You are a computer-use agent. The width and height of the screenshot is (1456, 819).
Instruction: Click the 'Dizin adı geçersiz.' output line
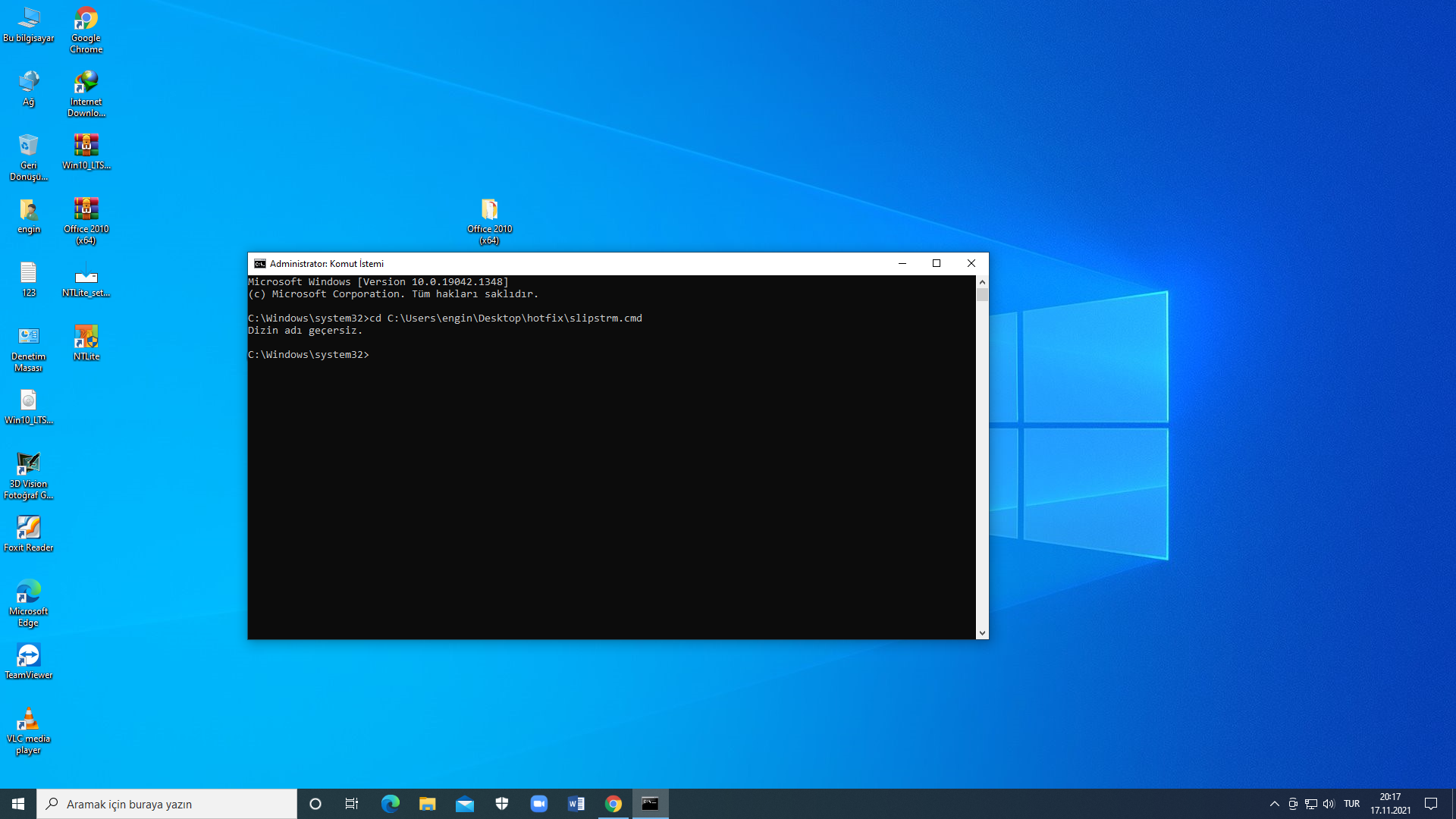[x=305, y=331]
